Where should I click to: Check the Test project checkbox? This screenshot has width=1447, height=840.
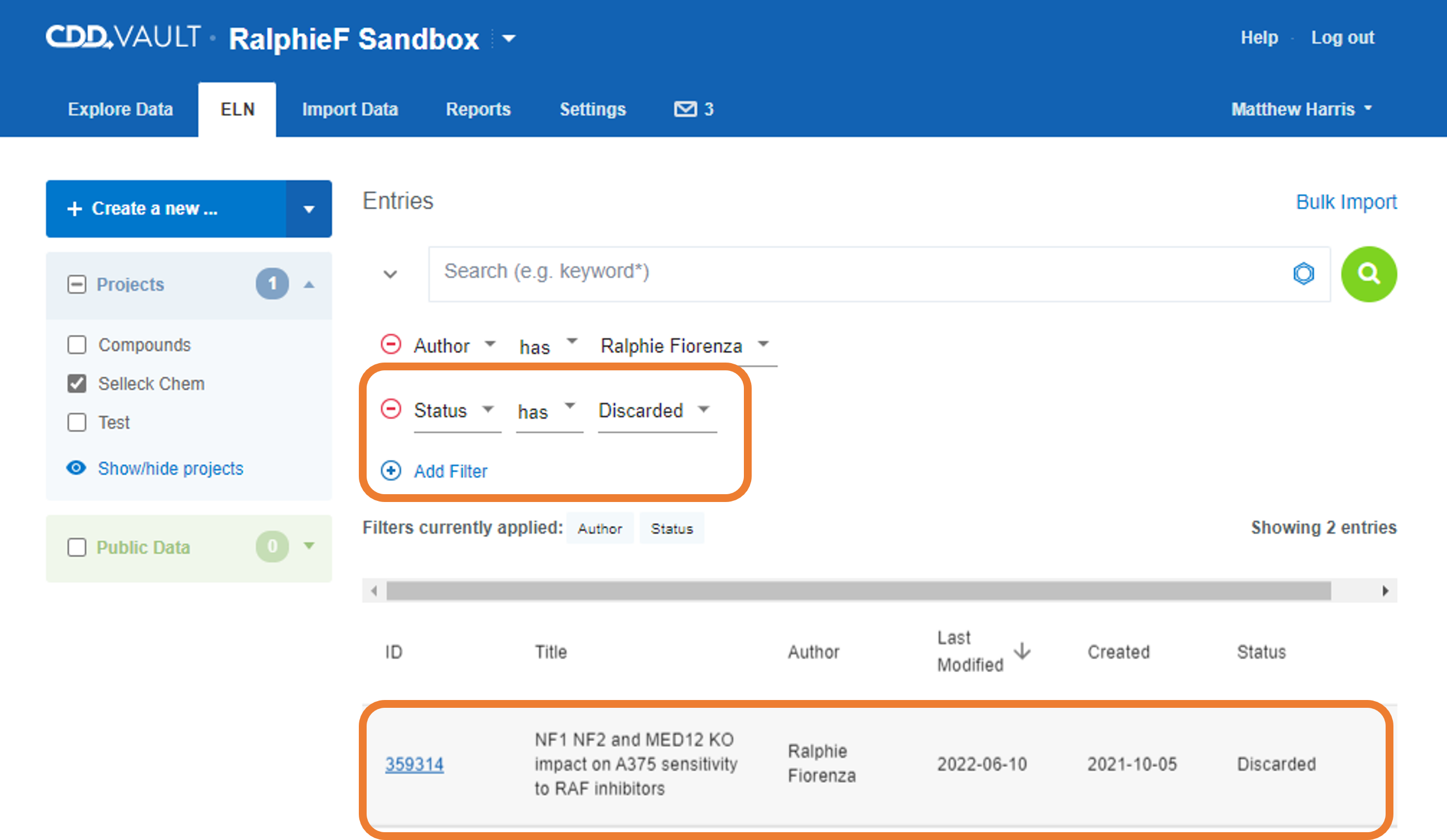(x=76, y=422)
